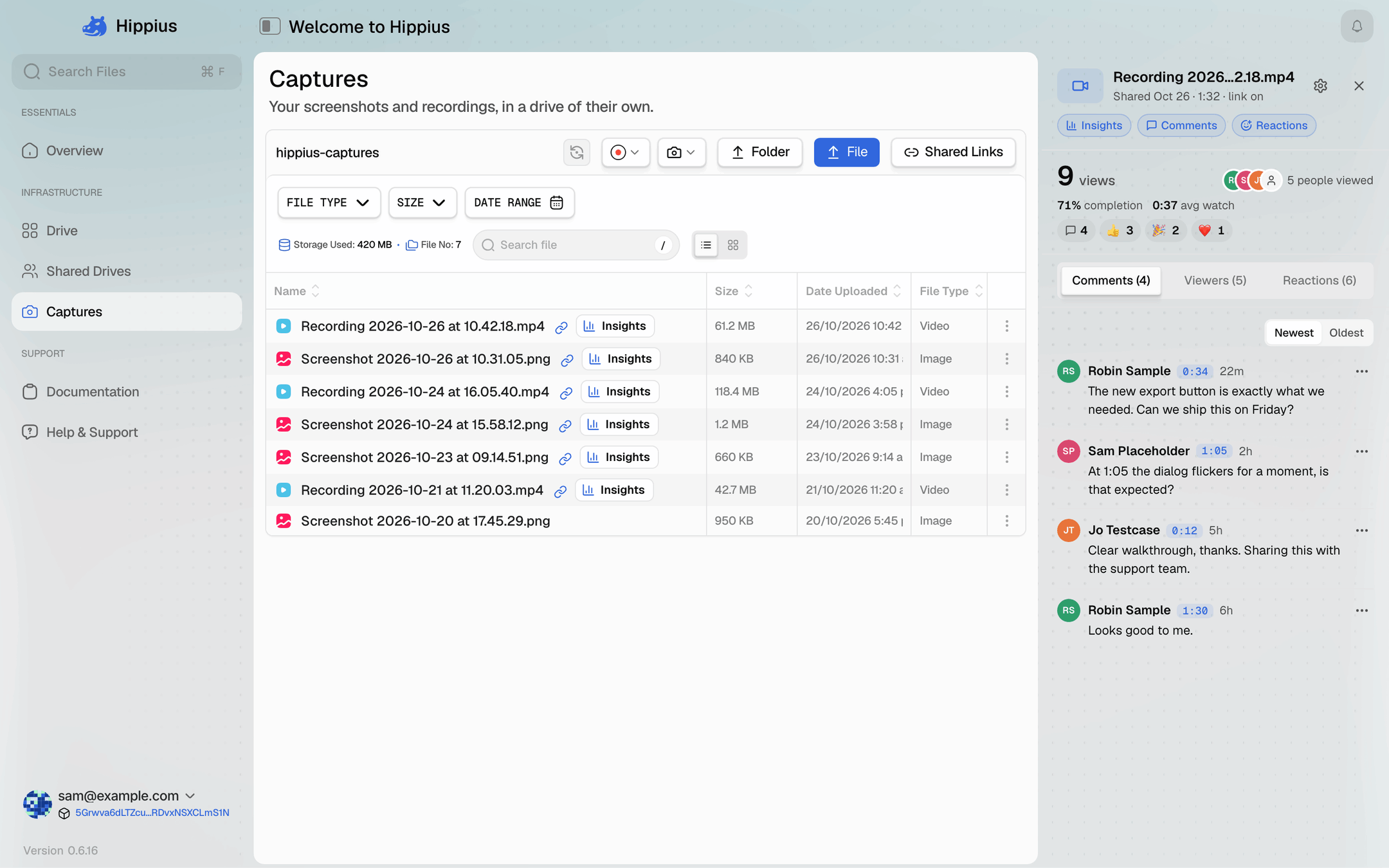Open the FILE TYPE filter dropdown
This screenshot has width=1389, height=868.
pyautogui.click(x=329, y=203)
